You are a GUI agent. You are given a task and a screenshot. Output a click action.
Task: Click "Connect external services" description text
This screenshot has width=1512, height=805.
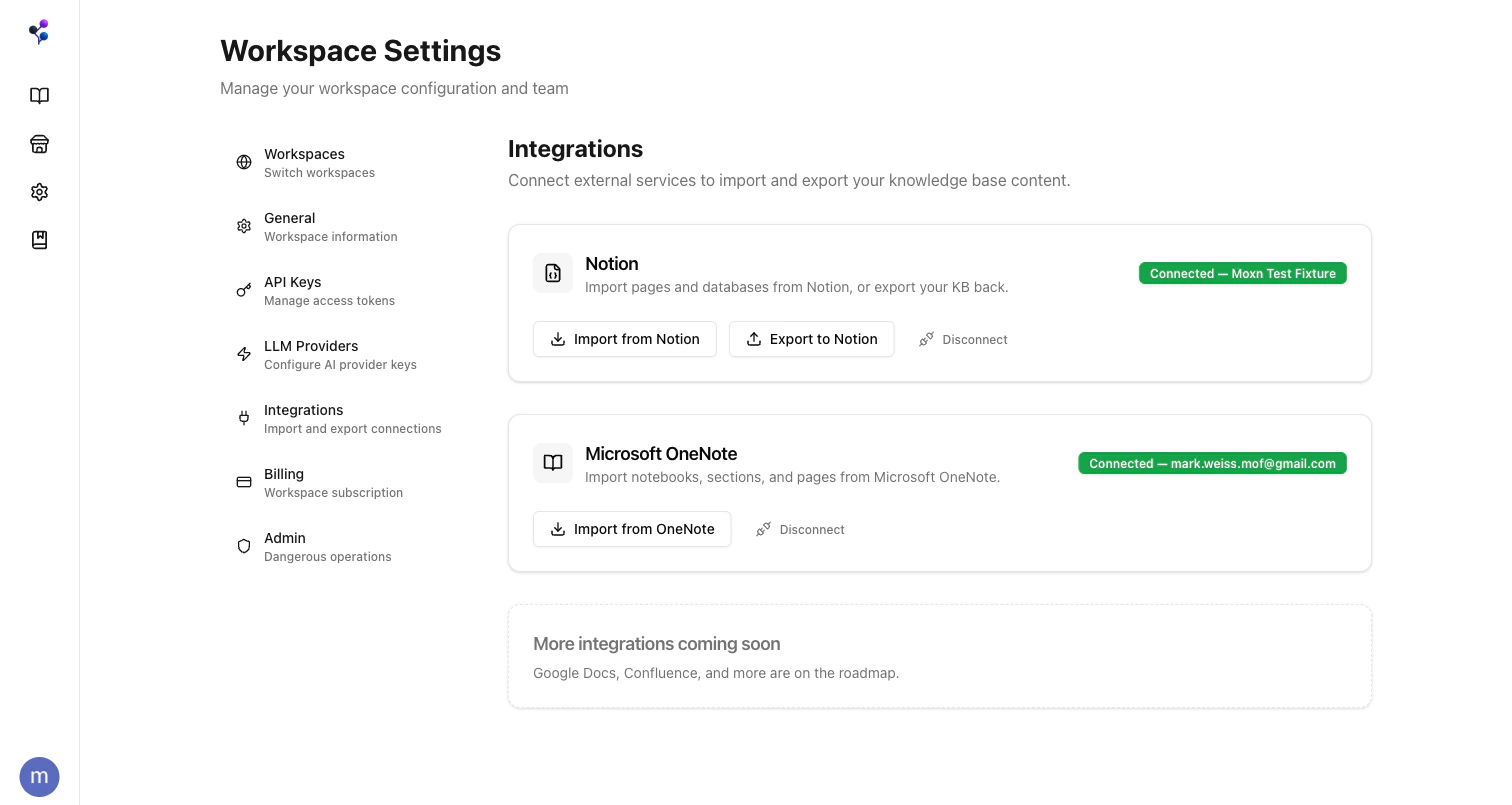click(789, 181)
